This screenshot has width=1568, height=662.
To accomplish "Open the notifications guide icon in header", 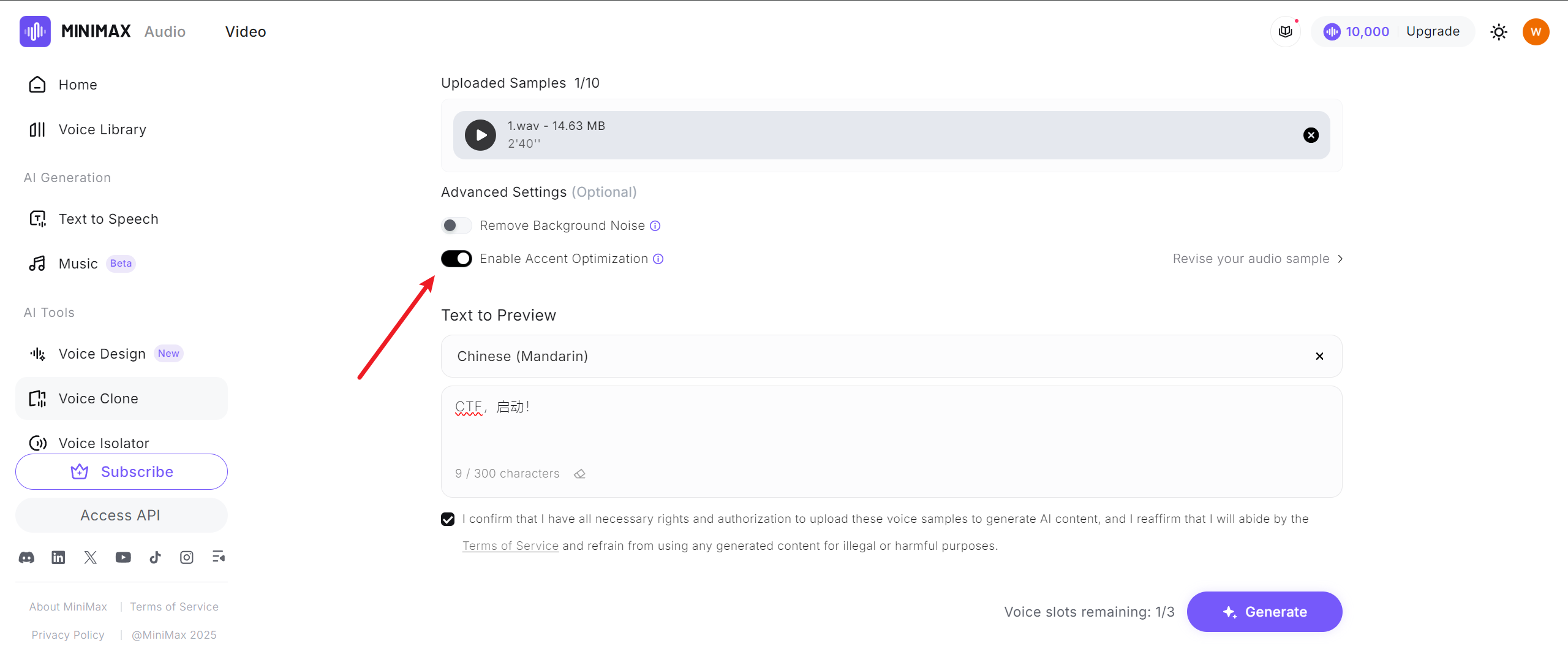I will click(1285, 32).
